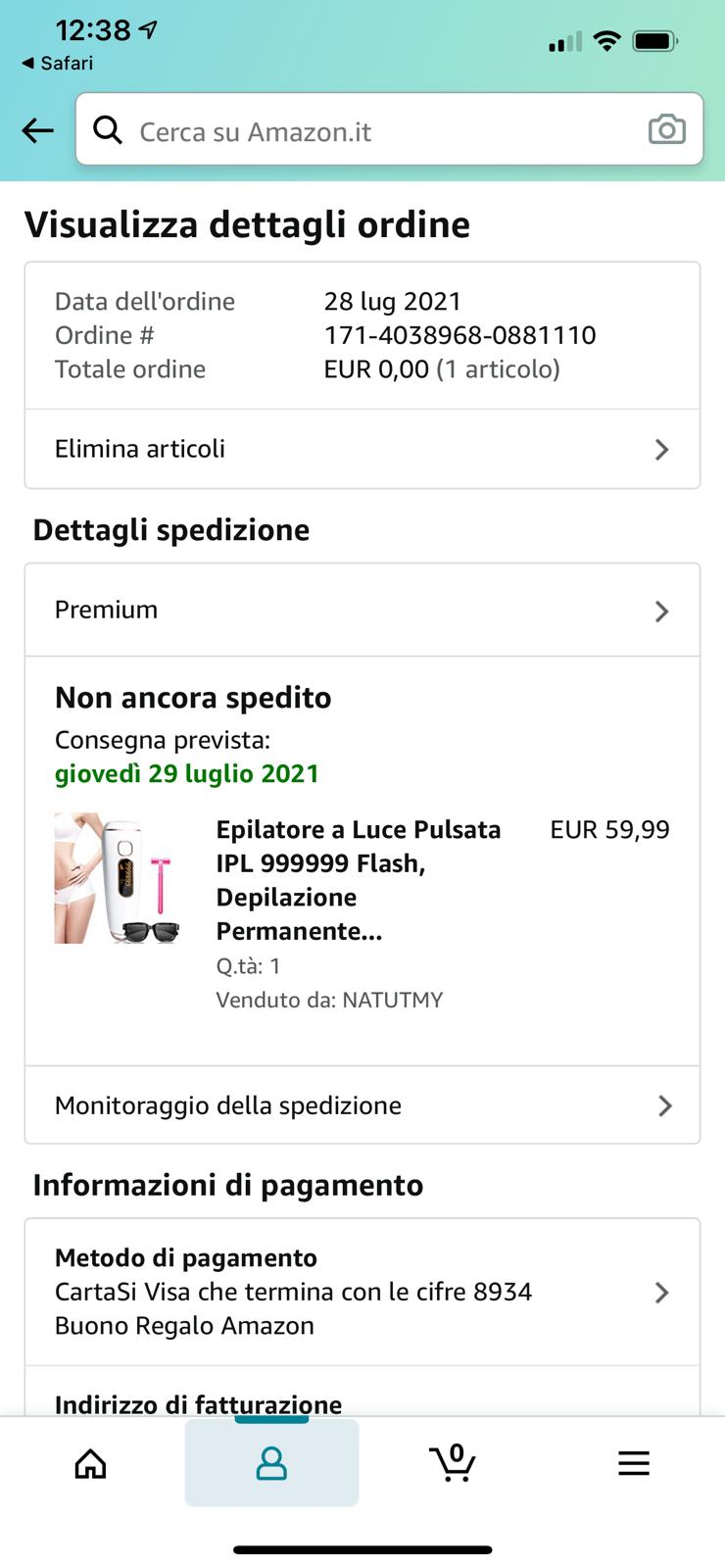Expand Elimina articoli chevron

pyautogui.click(x=662, y=450)
